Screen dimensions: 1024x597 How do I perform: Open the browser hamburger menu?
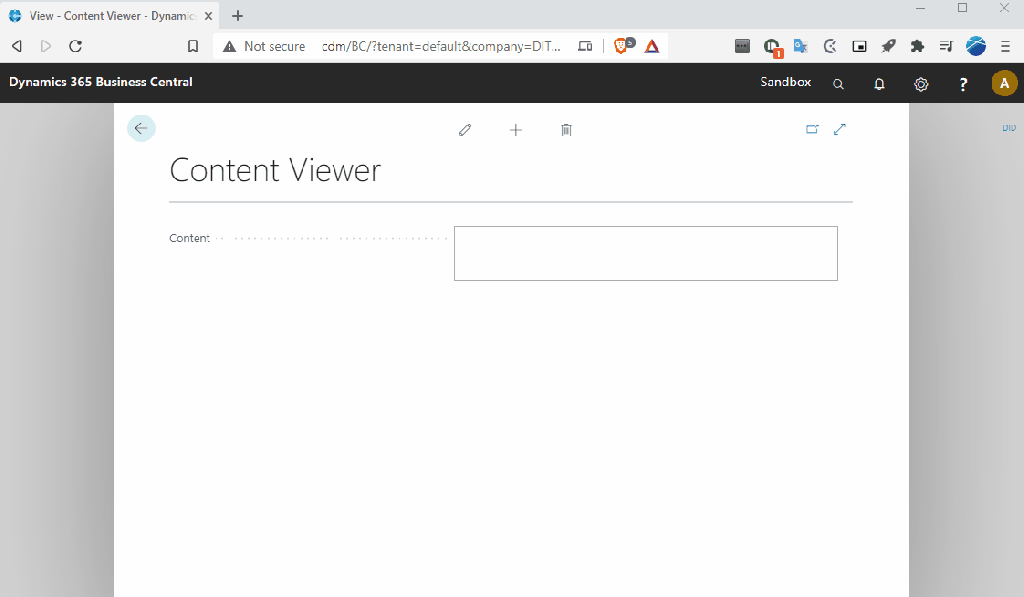pyautogui.click(x=1005, y=46)
